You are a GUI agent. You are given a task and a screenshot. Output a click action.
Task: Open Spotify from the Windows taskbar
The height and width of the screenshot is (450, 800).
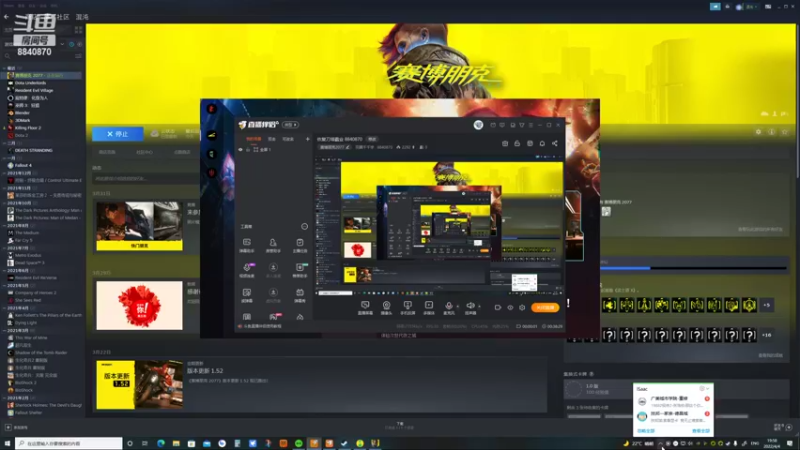point(298,443)
